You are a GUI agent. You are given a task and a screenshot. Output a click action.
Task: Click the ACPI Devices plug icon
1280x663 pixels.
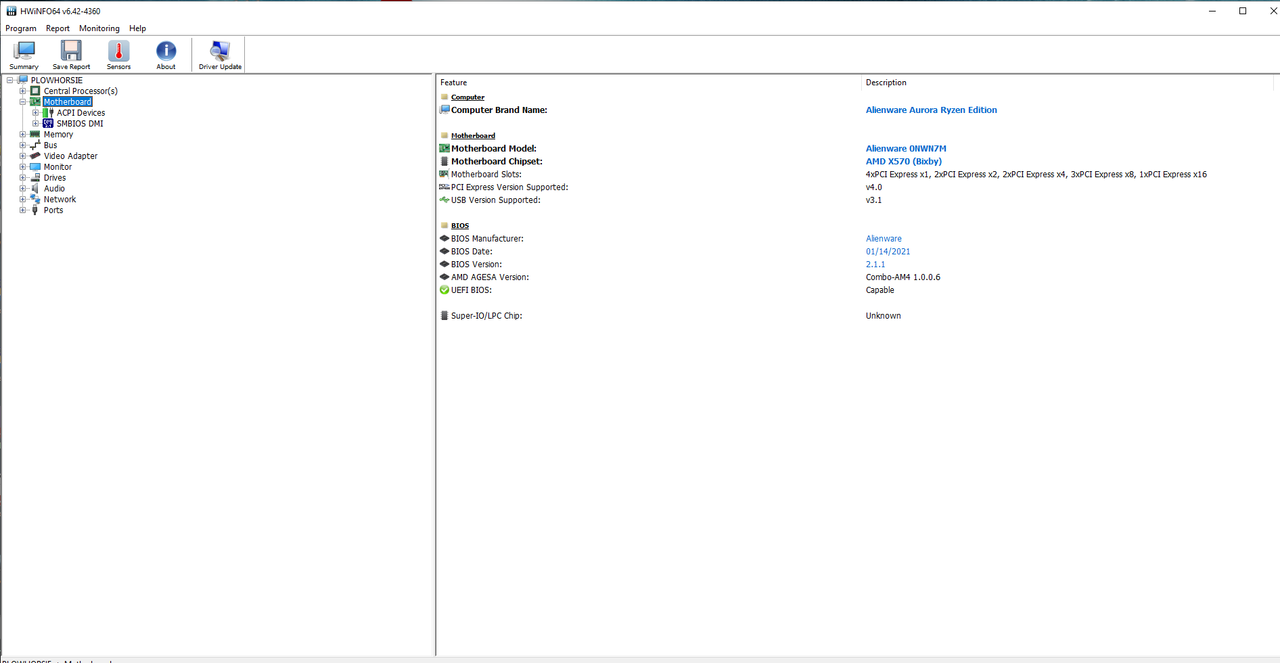coord(49,113)
